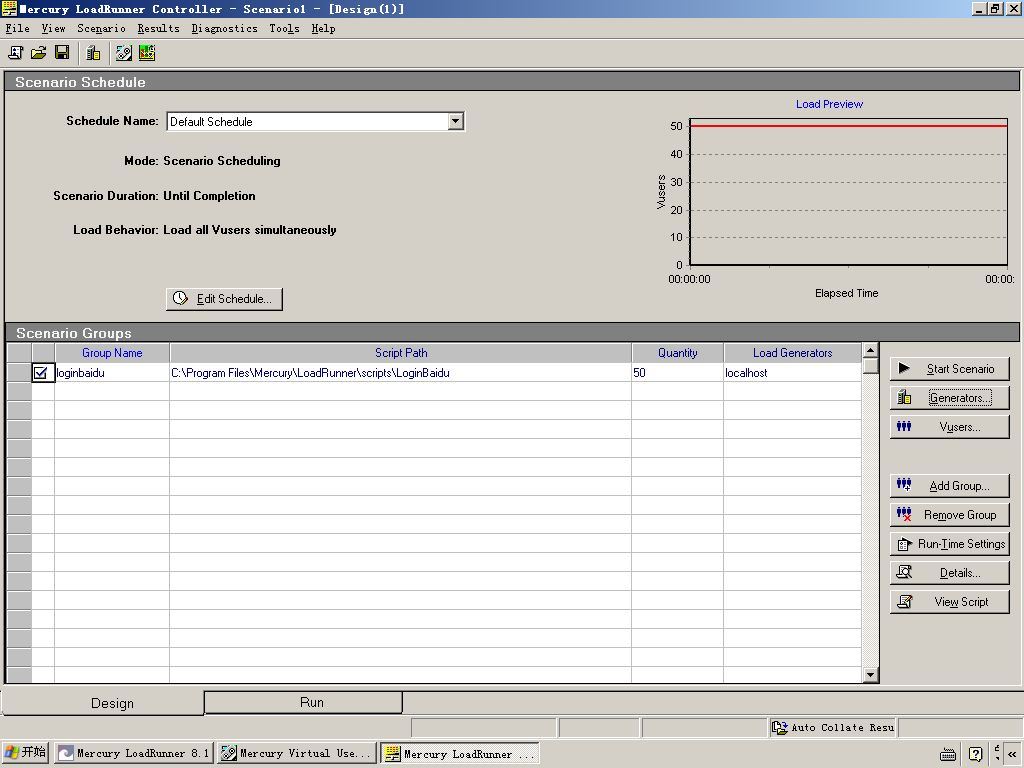The image size is (1024, 768).
Task: Click the Load Preview graph title
Action: [829, 104]
